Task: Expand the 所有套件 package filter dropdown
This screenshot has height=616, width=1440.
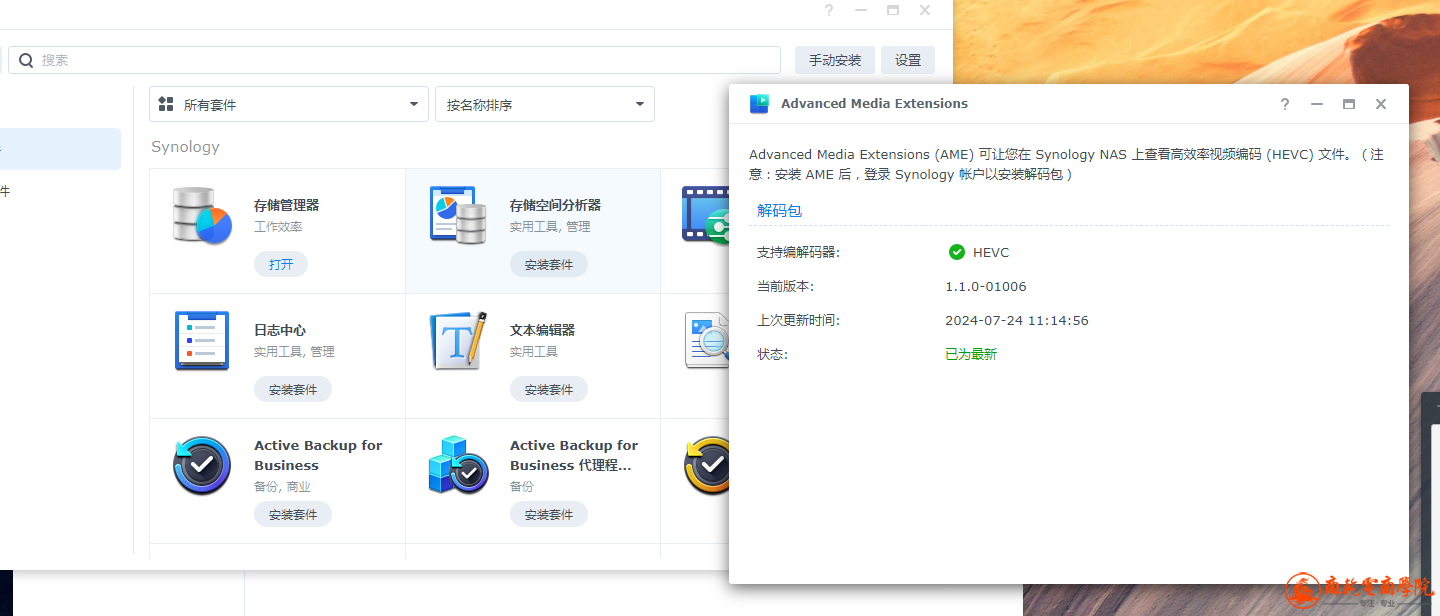Action: tap(289, 105)
